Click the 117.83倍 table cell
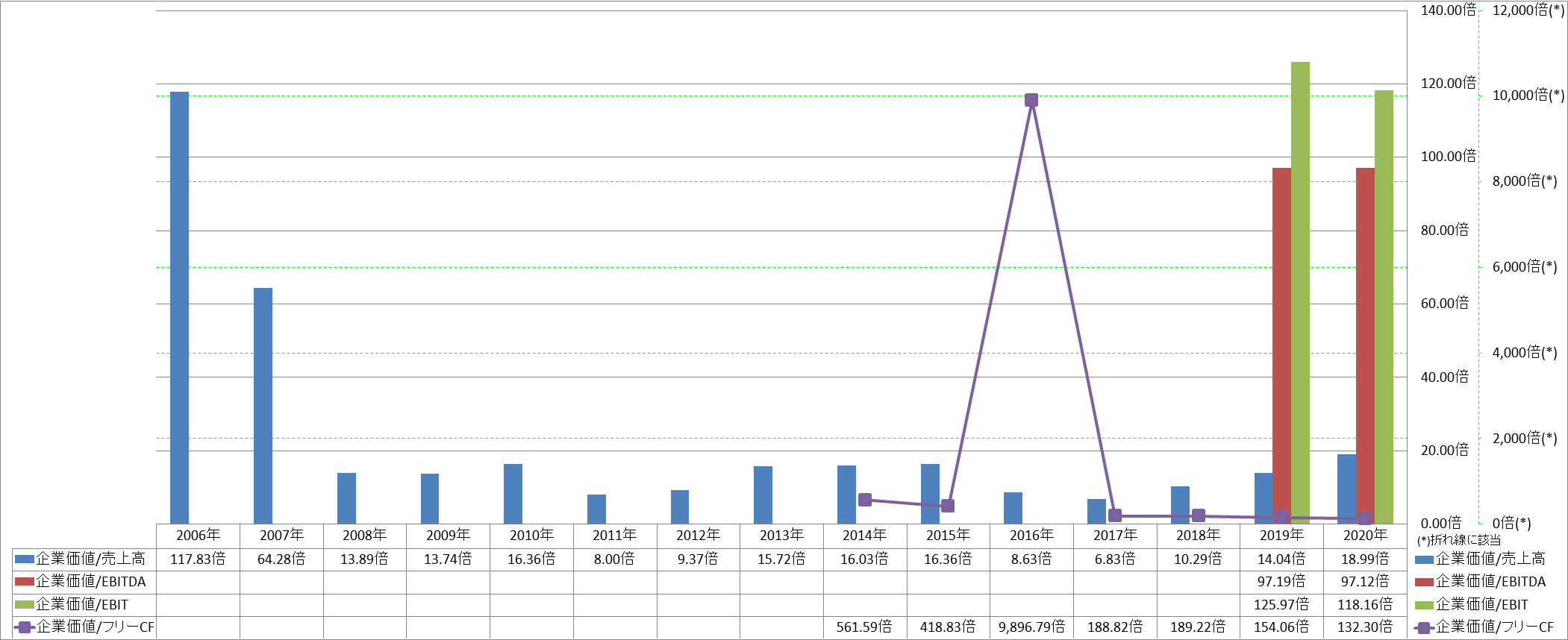The width and height of the screenshot is (1568, 640). (x=198, y=559)
